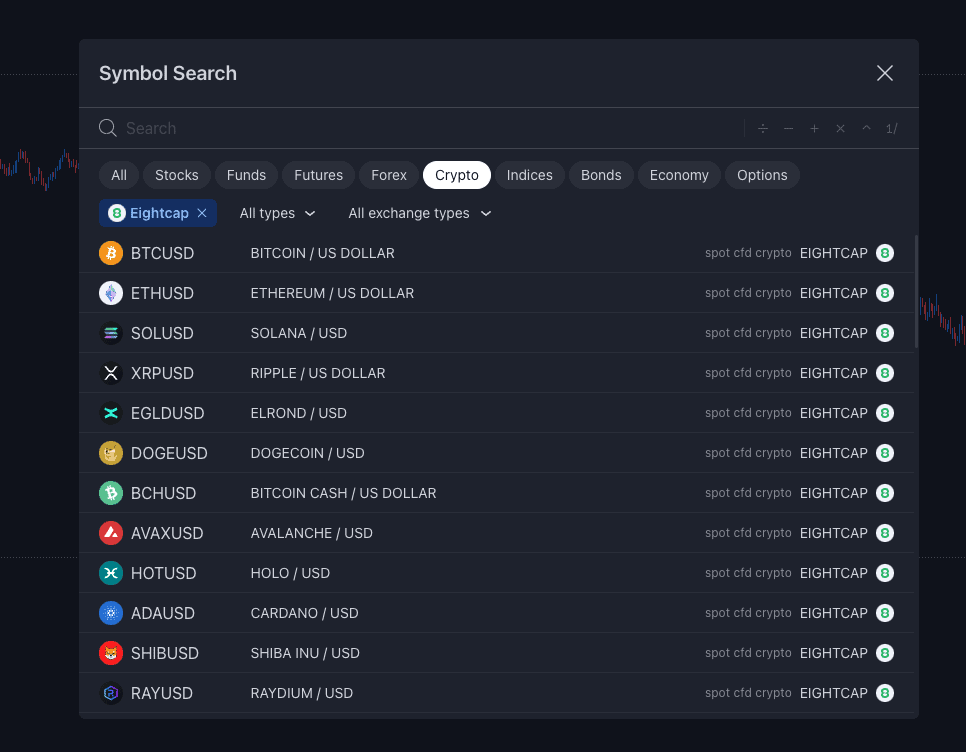Click the Ethereum logo beside ETHUSD
This screenshot has height=752, width=966.
point(111,293)
